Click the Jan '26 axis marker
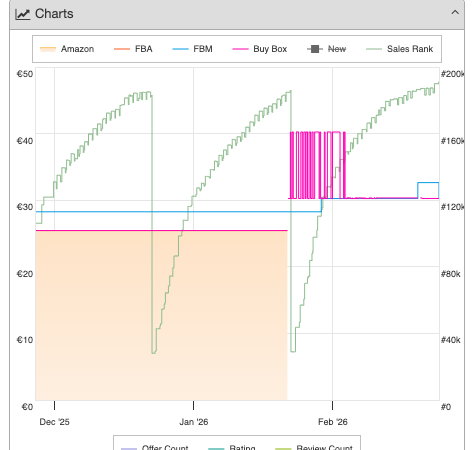This screenshot has width=474, height=450. [x=194, y=422]
